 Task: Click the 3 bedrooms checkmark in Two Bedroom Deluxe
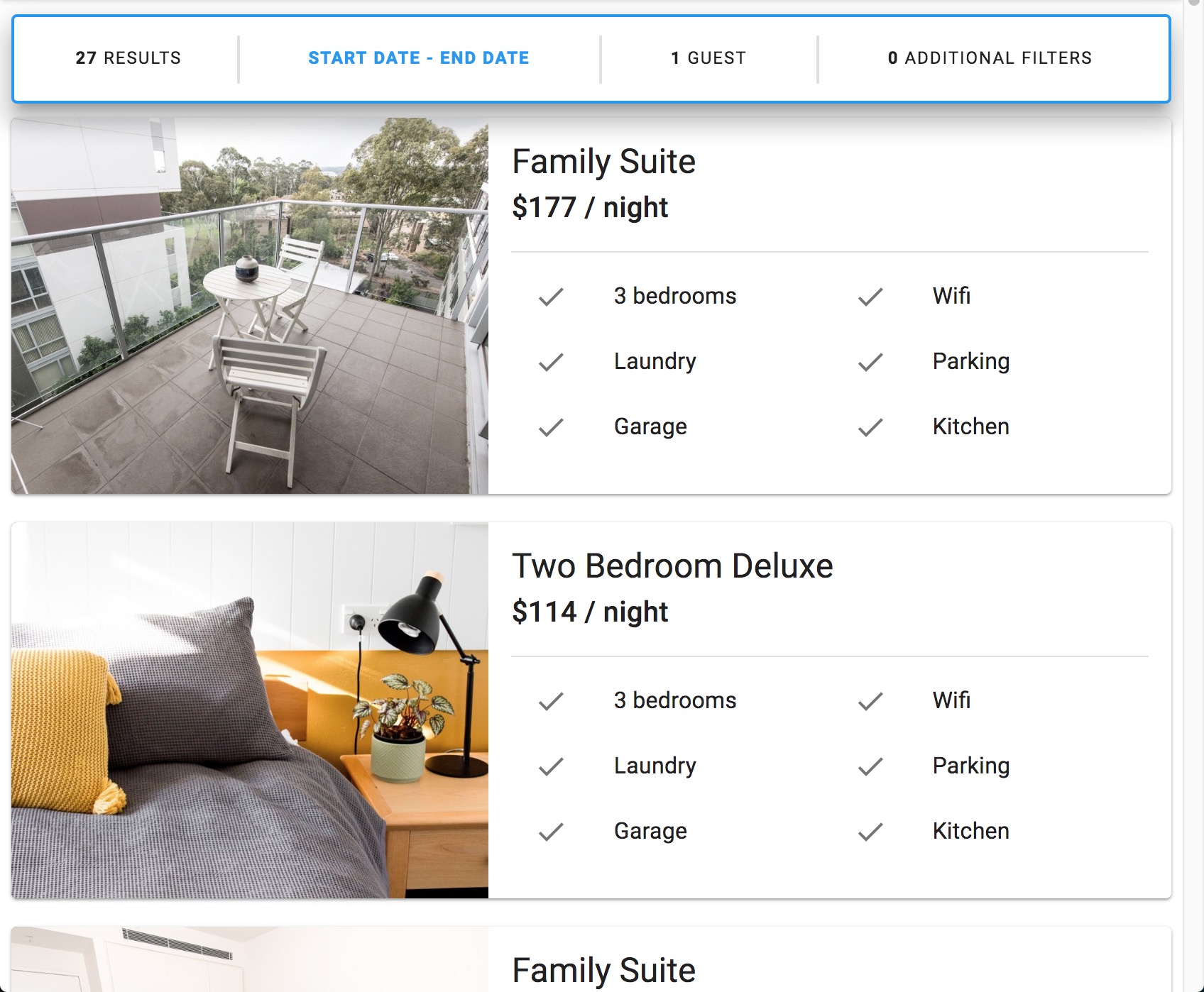coord(551,701)
